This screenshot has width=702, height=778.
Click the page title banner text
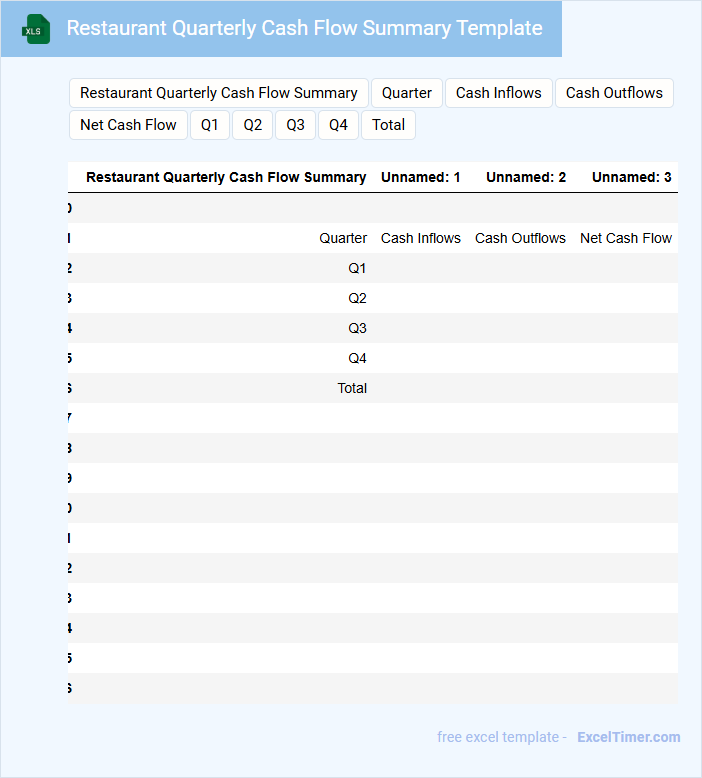[304, 29]
